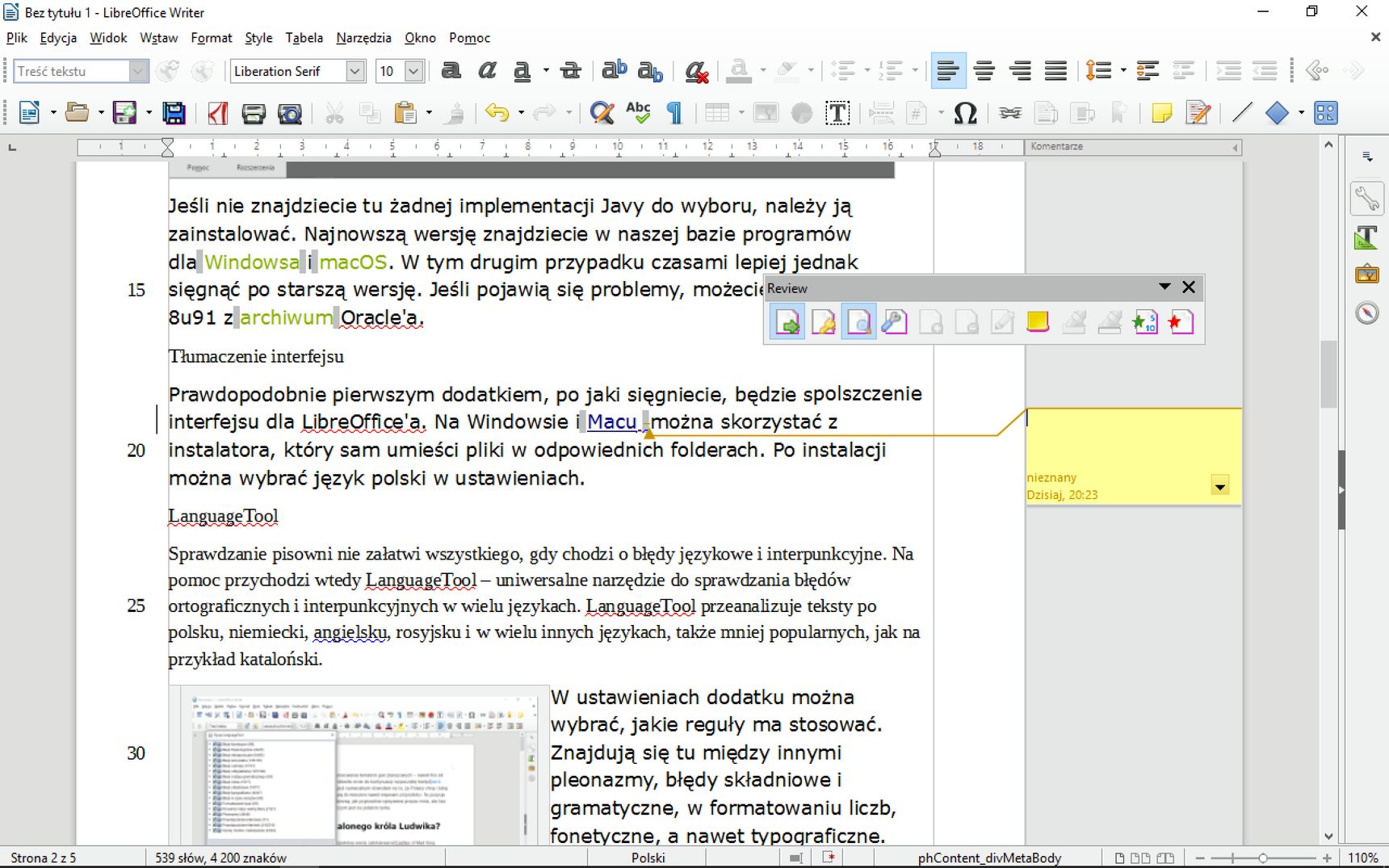Show draw functions toolbar
The width and height of the screenshot is (1389, 868).
(1326, 113)
